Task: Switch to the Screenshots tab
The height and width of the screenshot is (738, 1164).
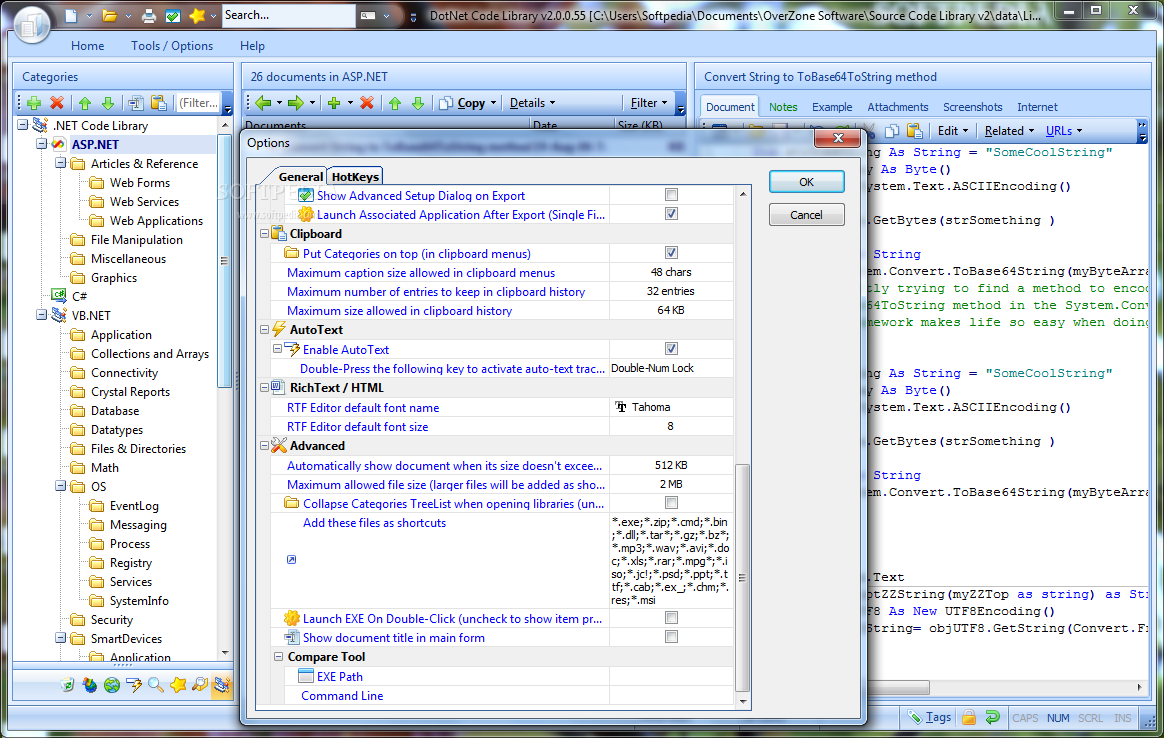Action: 972,107
